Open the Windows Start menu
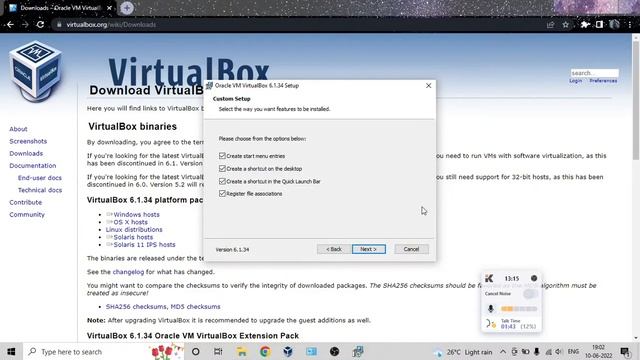Viewport: 640px width, 360px height. click(11, 351)
